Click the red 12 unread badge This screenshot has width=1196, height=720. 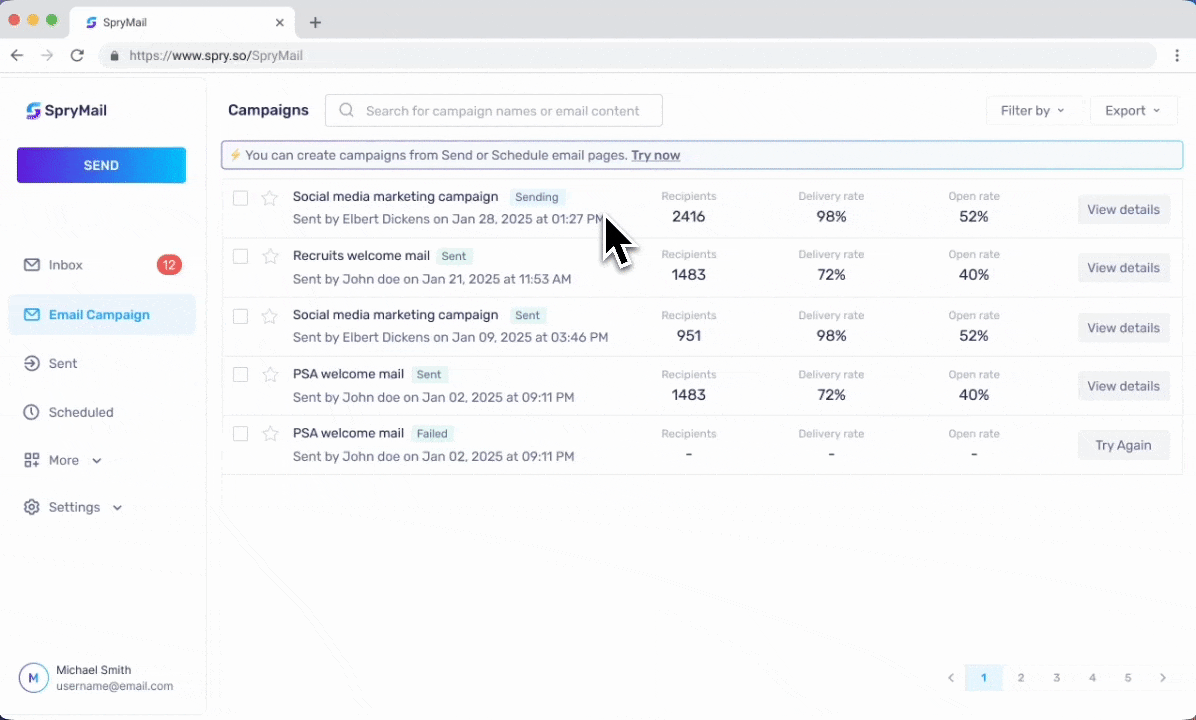pos(169,265)
